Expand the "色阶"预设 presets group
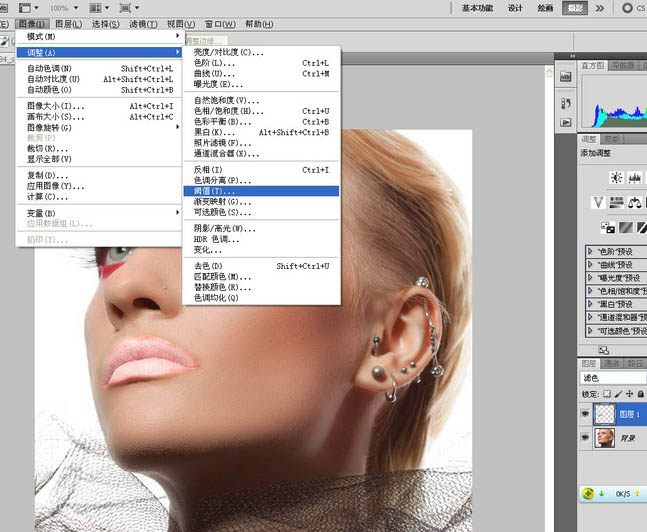The width and height of the screenshot is (647, 532). [590, 251]
